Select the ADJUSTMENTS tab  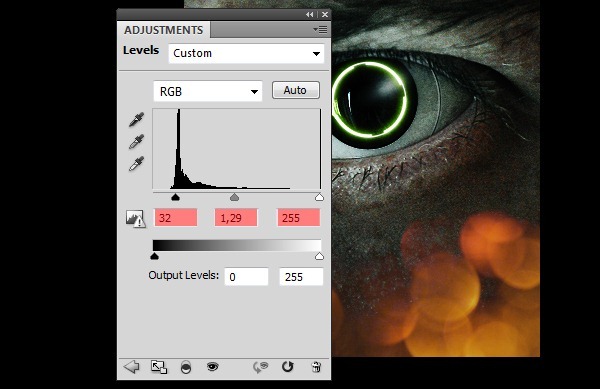coord(163,30)
